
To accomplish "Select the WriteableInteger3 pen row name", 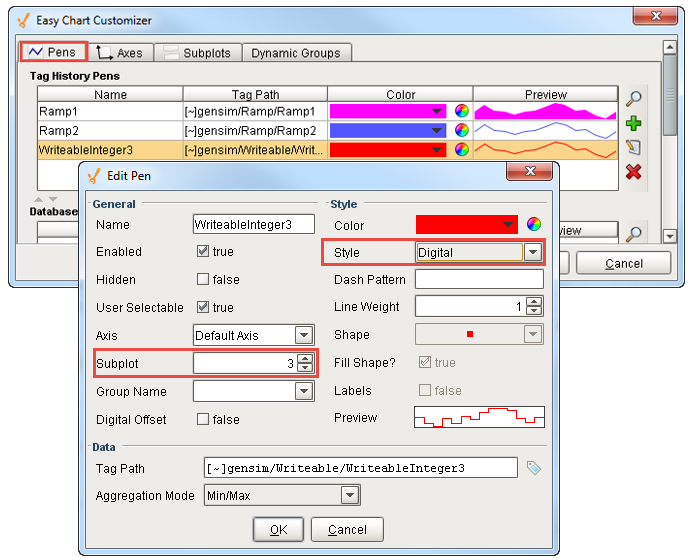I will click(110, 150).
